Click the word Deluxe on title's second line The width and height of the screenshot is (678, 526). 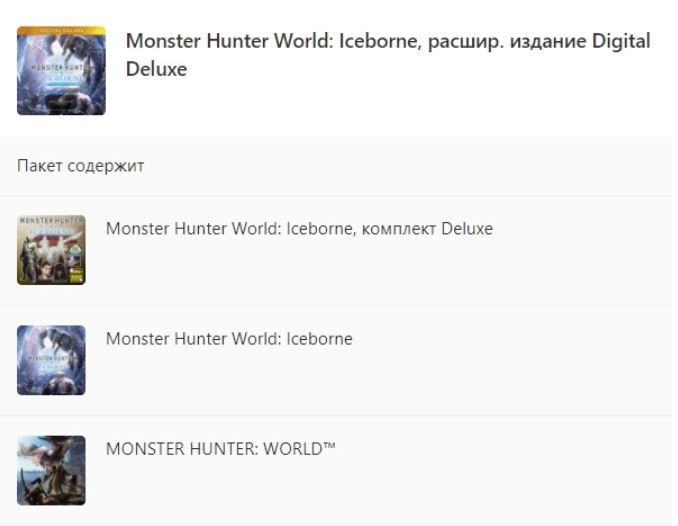157,69
